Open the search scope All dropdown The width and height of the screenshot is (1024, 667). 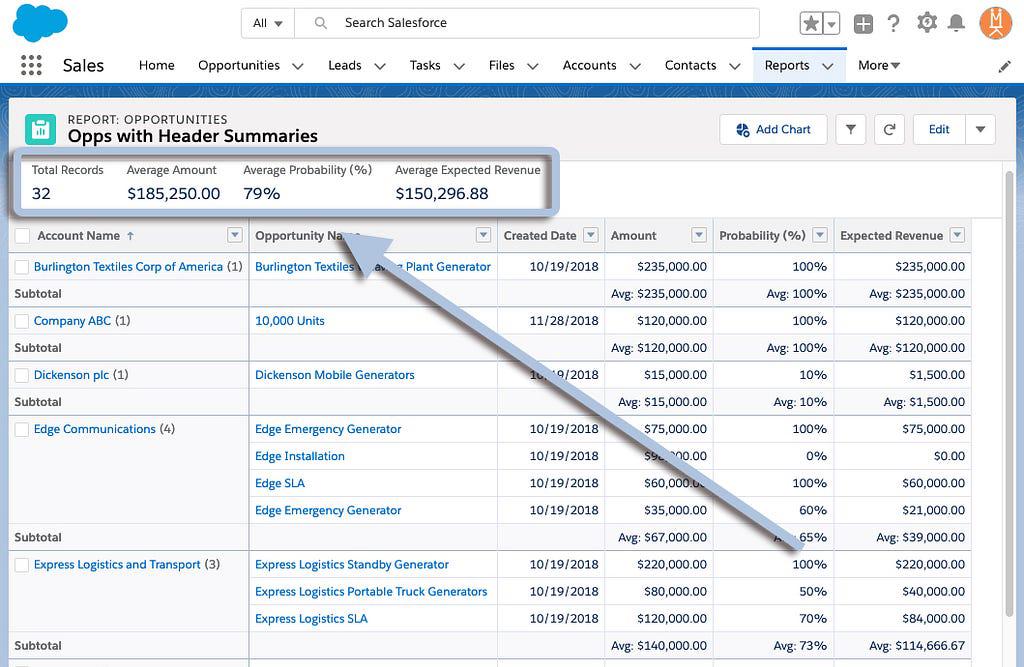point(267,23)
